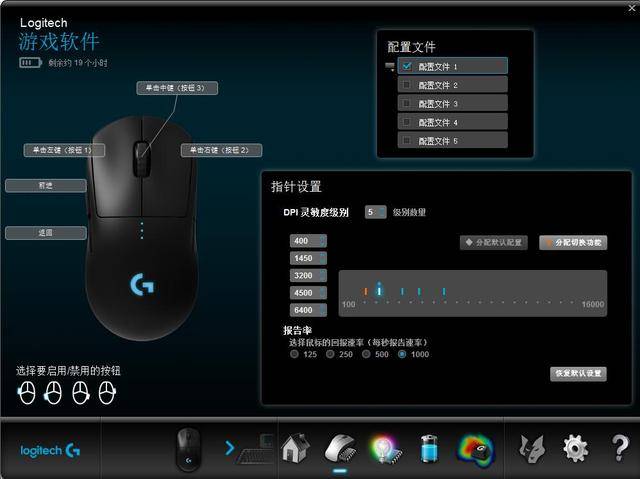Click the 3200 DPI marker on slider
The image size is (640, 479).
(402, 291)
